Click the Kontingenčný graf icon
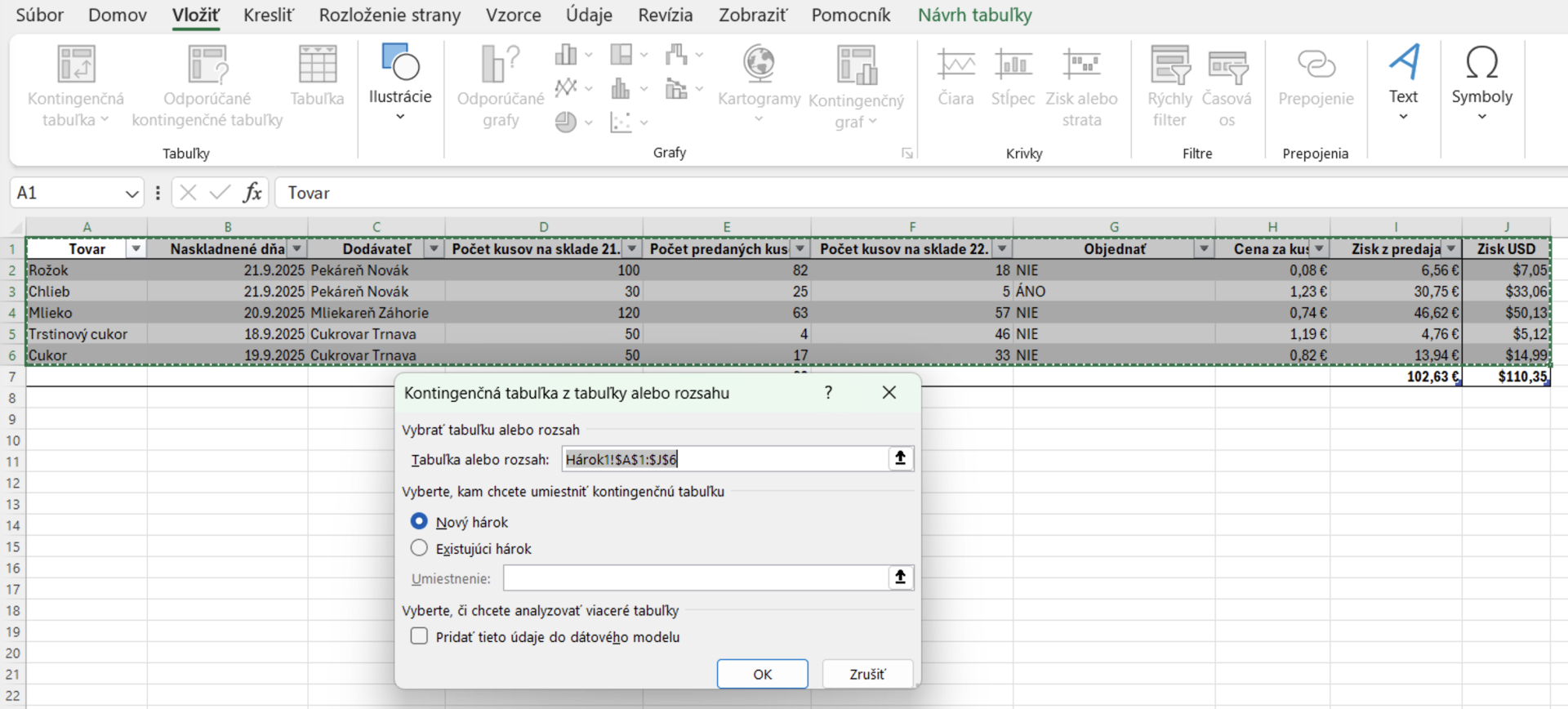The height and width of the screenshot is (709, 1568). [x=857, y=65]
